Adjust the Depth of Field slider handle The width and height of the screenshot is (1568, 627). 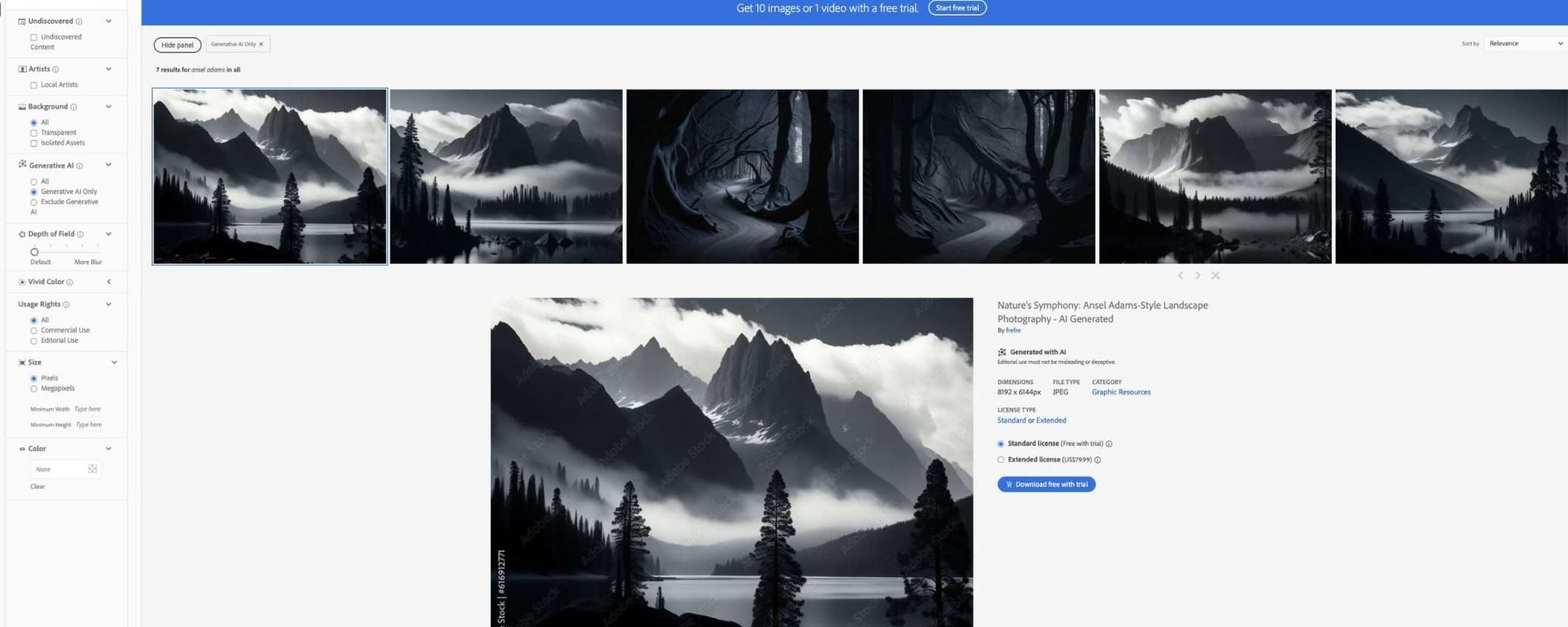[35, 252]
